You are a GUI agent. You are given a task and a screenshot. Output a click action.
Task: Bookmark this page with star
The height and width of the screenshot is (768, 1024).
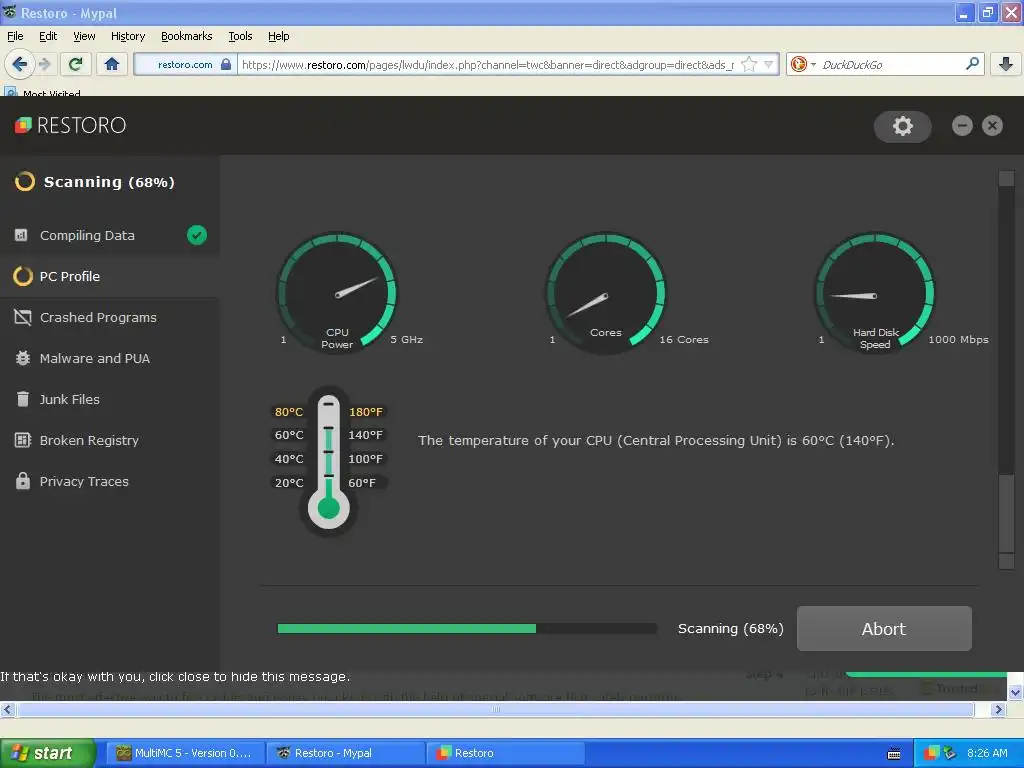(750, 64)
